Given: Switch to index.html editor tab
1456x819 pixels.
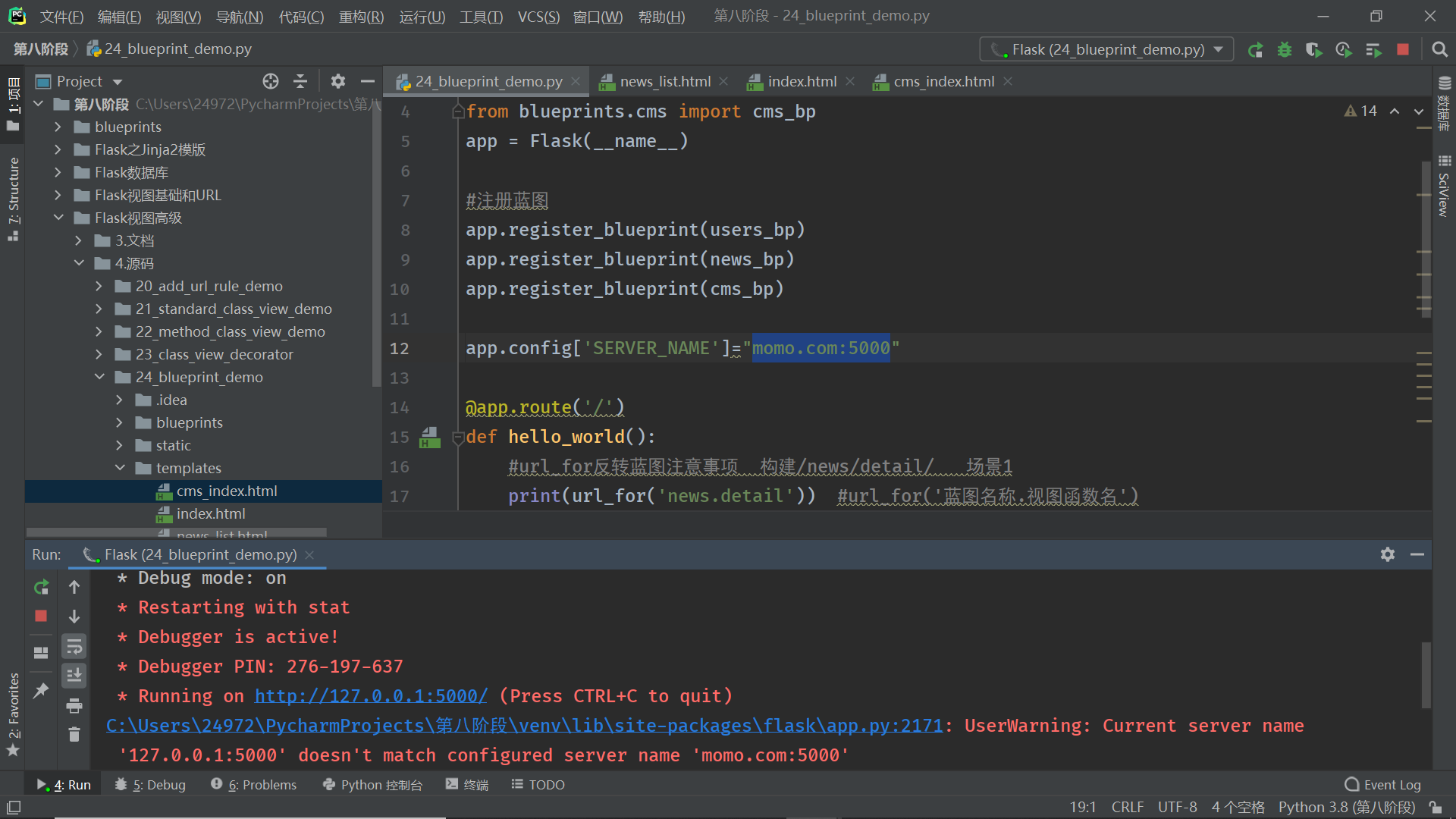Looking at the screenshot, I should [x=802, y=81].
